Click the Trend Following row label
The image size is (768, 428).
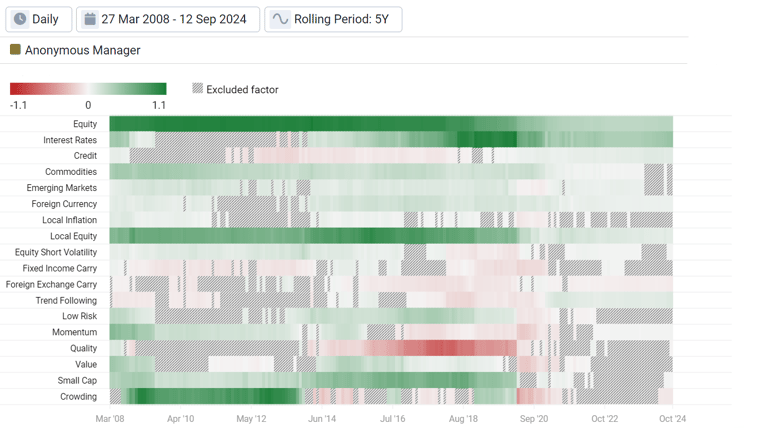pos(66,301)
